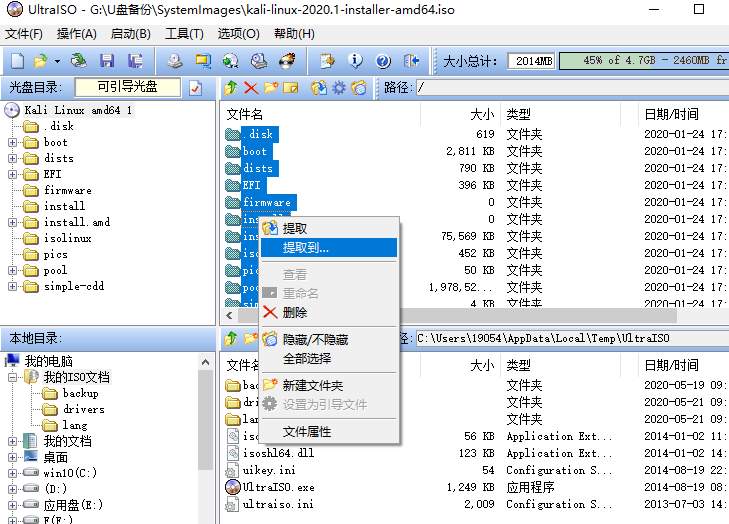This screenshot has height=524, width=729.
Task: Expand the EFI folder in disc tree
Action: pos(13,174)
